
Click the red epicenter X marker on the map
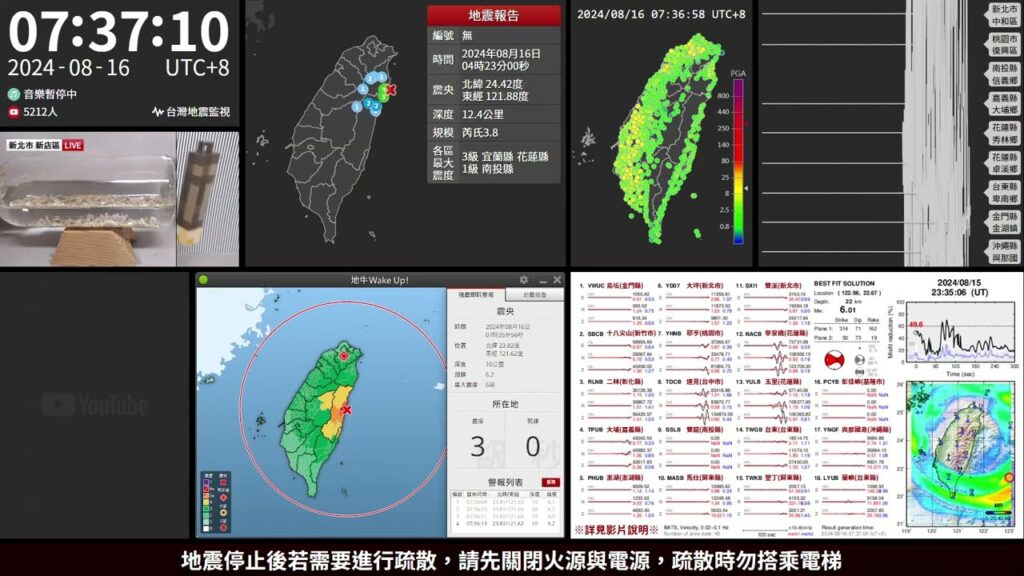click(347, 410)
